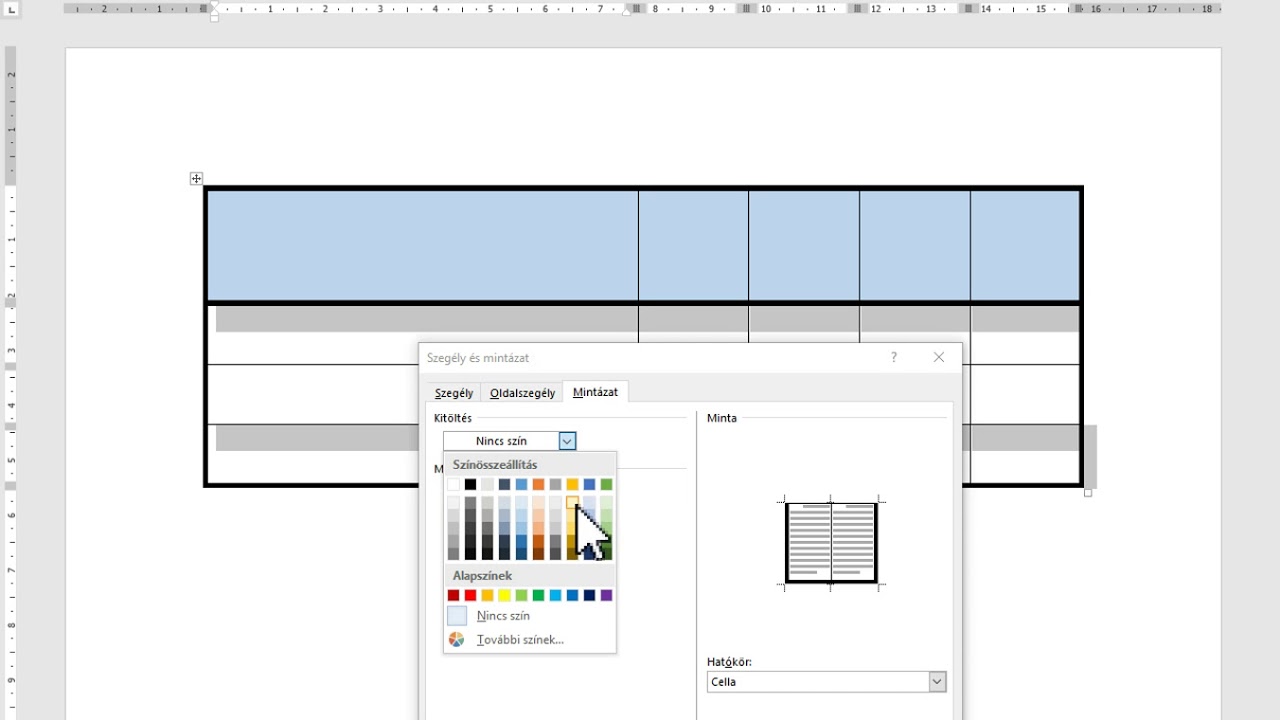The height and width of the screenshot is (720, 1280).
Task: Pick the highlighted light gold tint swatch
Action: coord(573,503)
